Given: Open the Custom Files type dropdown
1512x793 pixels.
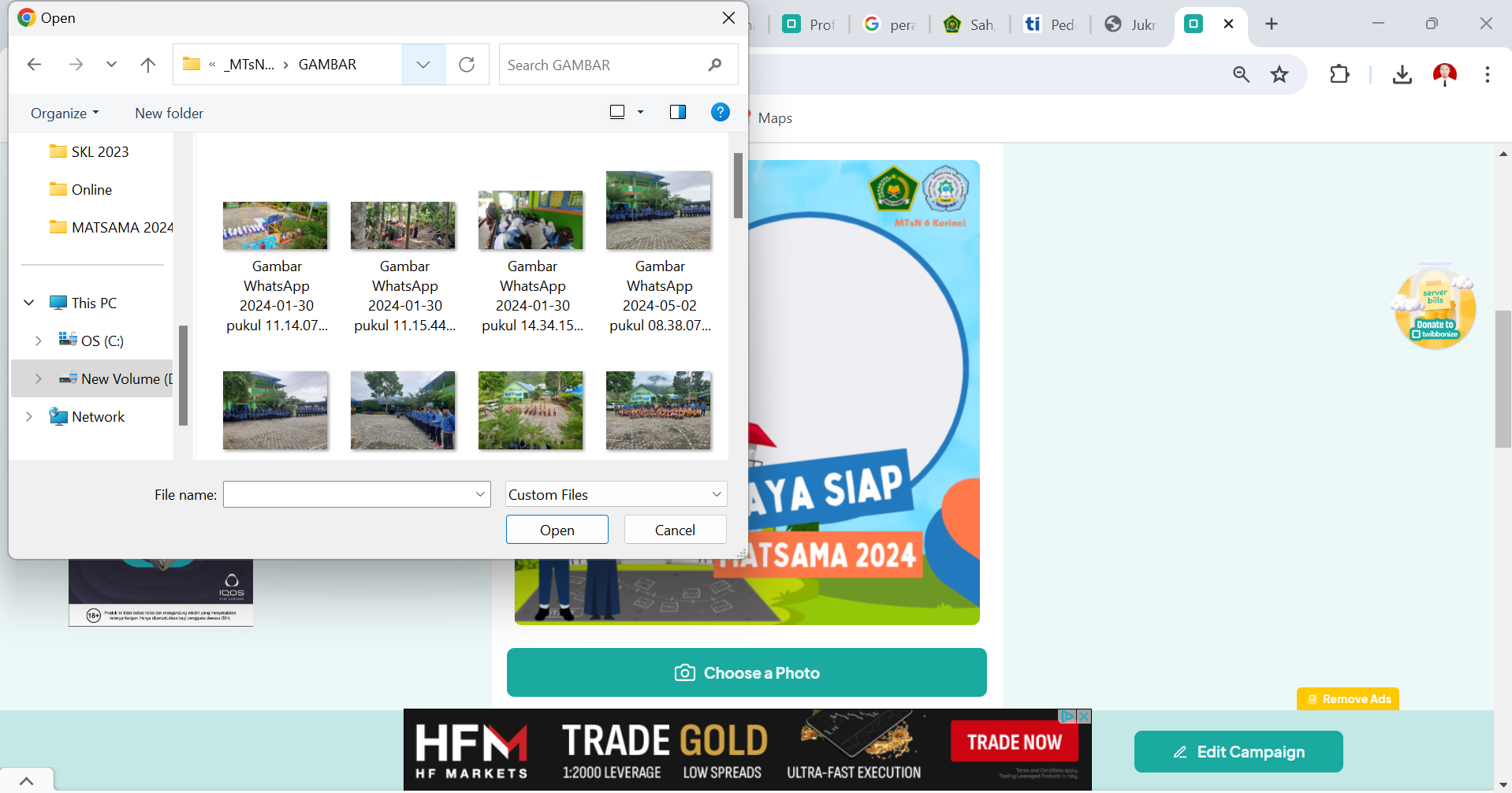Looking at the screenshot, I should click(616, 494).
